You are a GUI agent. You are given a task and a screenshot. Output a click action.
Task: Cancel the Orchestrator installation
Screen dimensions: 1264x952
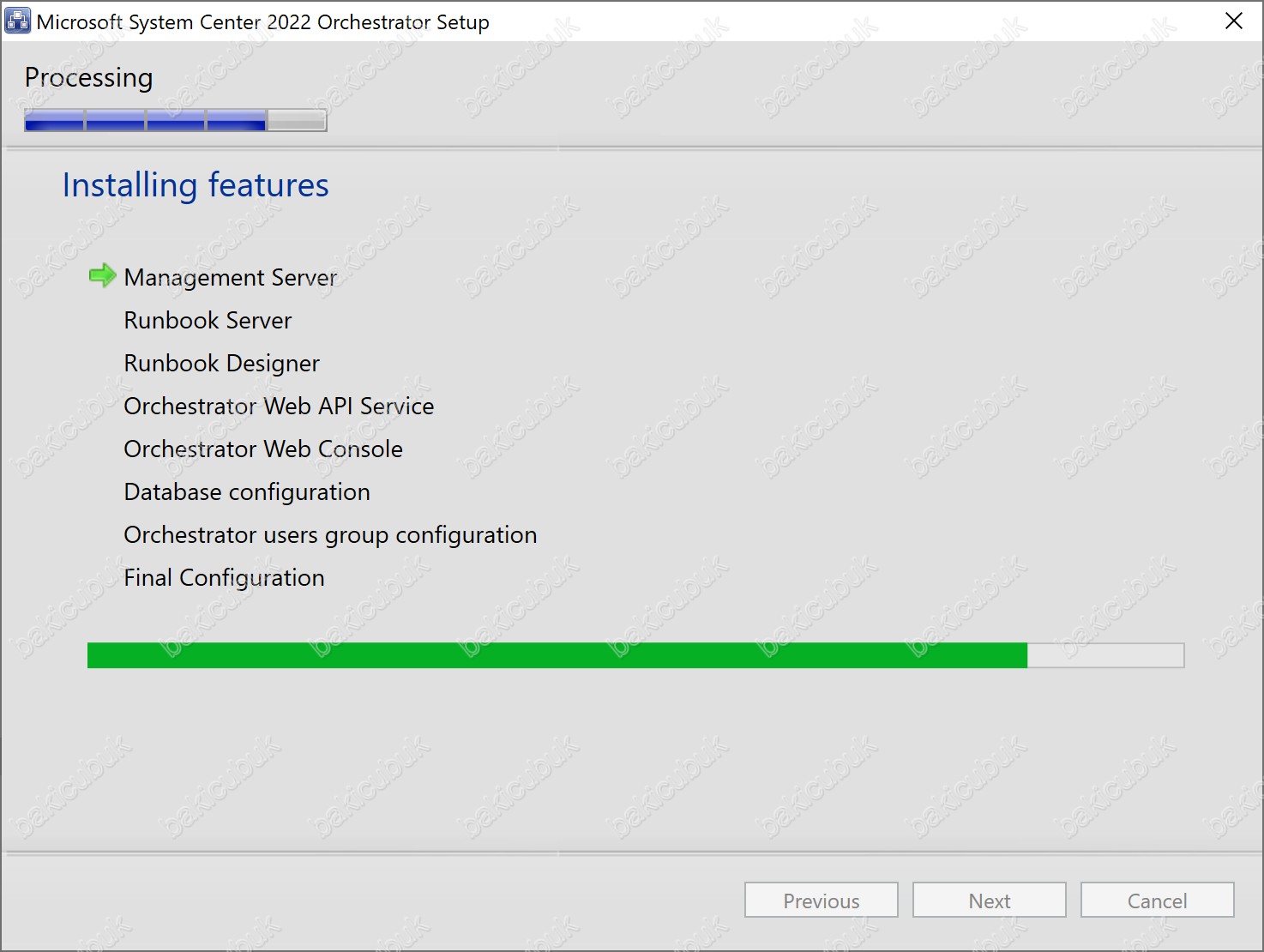tap(1157, 900)
